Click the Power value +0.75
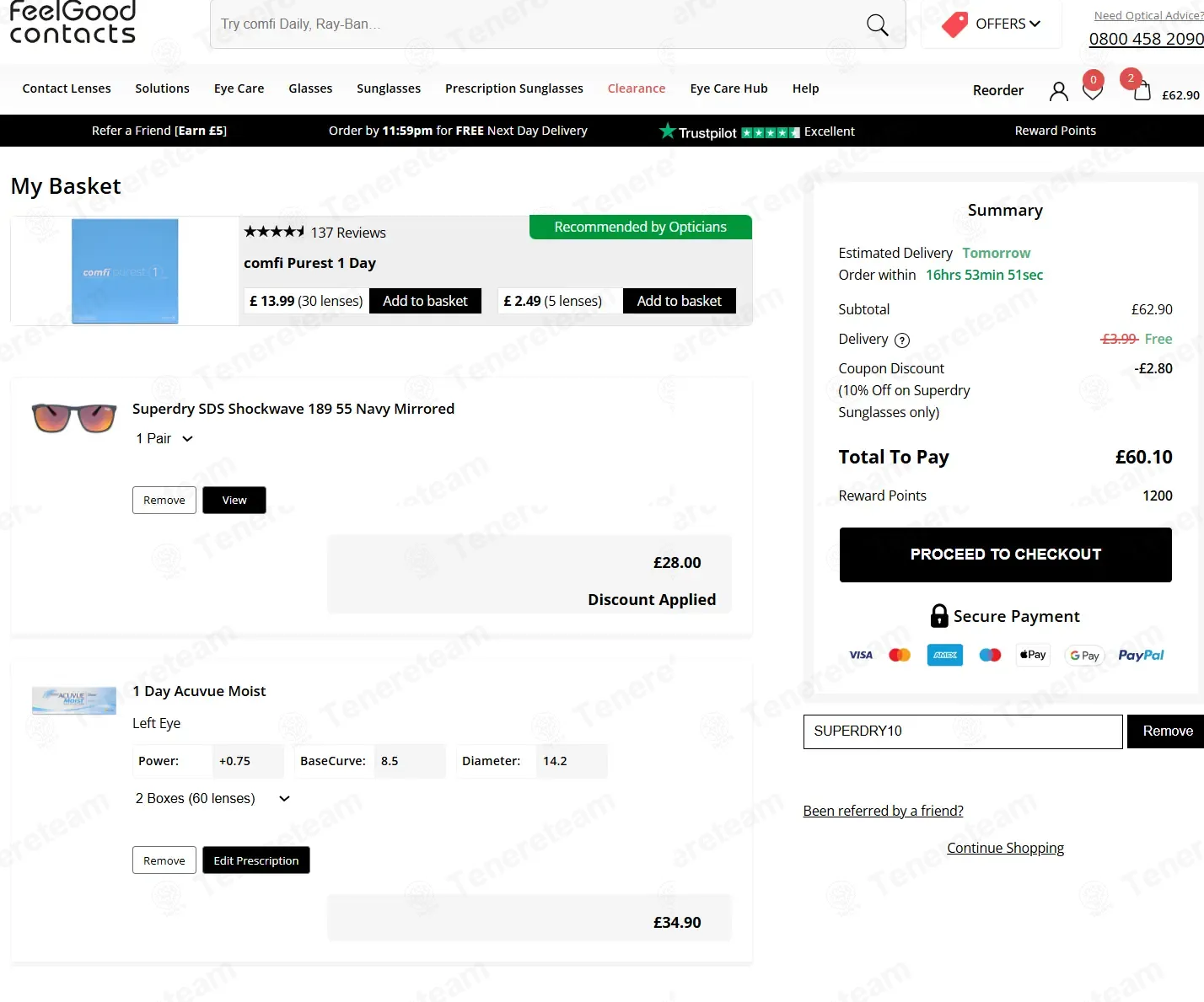Screen dimensions: 1204x1002 coord(235,761)
